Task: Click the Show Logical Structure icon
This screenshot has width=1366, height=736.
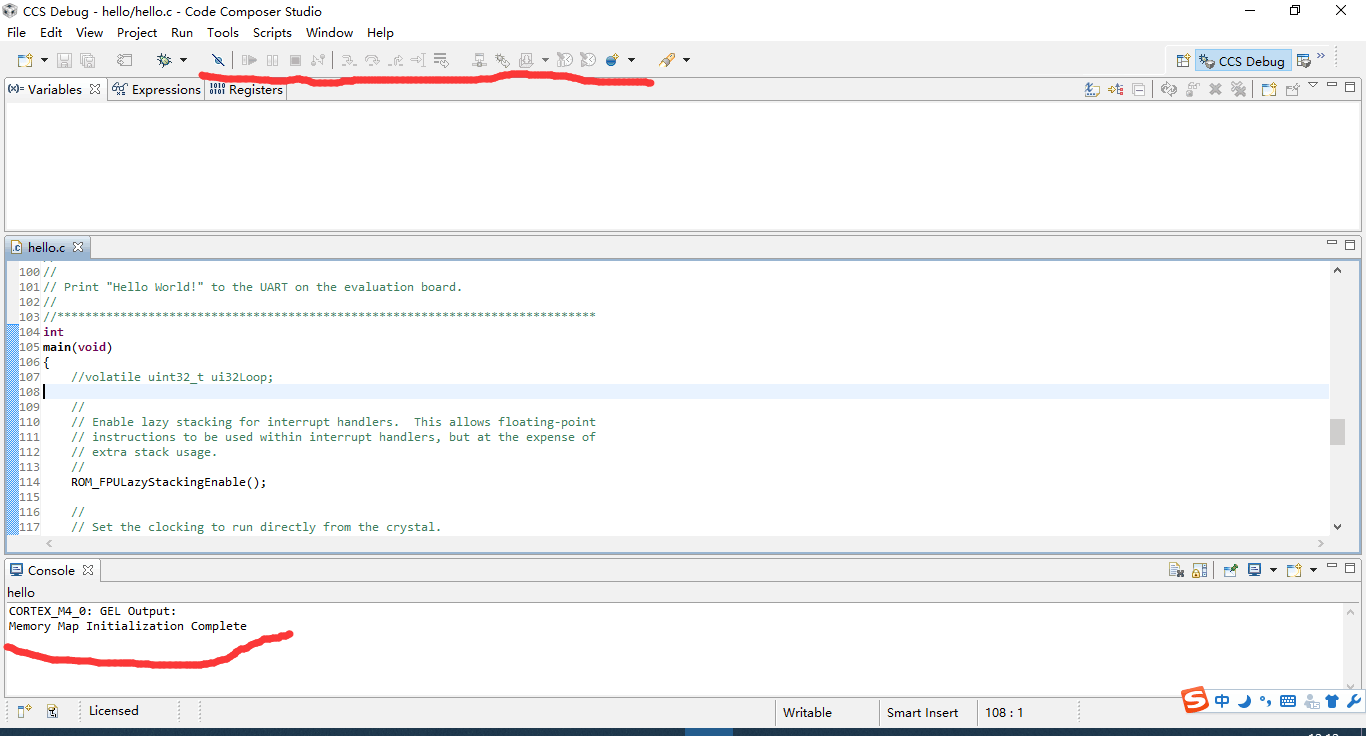Action: (1116, 90)
